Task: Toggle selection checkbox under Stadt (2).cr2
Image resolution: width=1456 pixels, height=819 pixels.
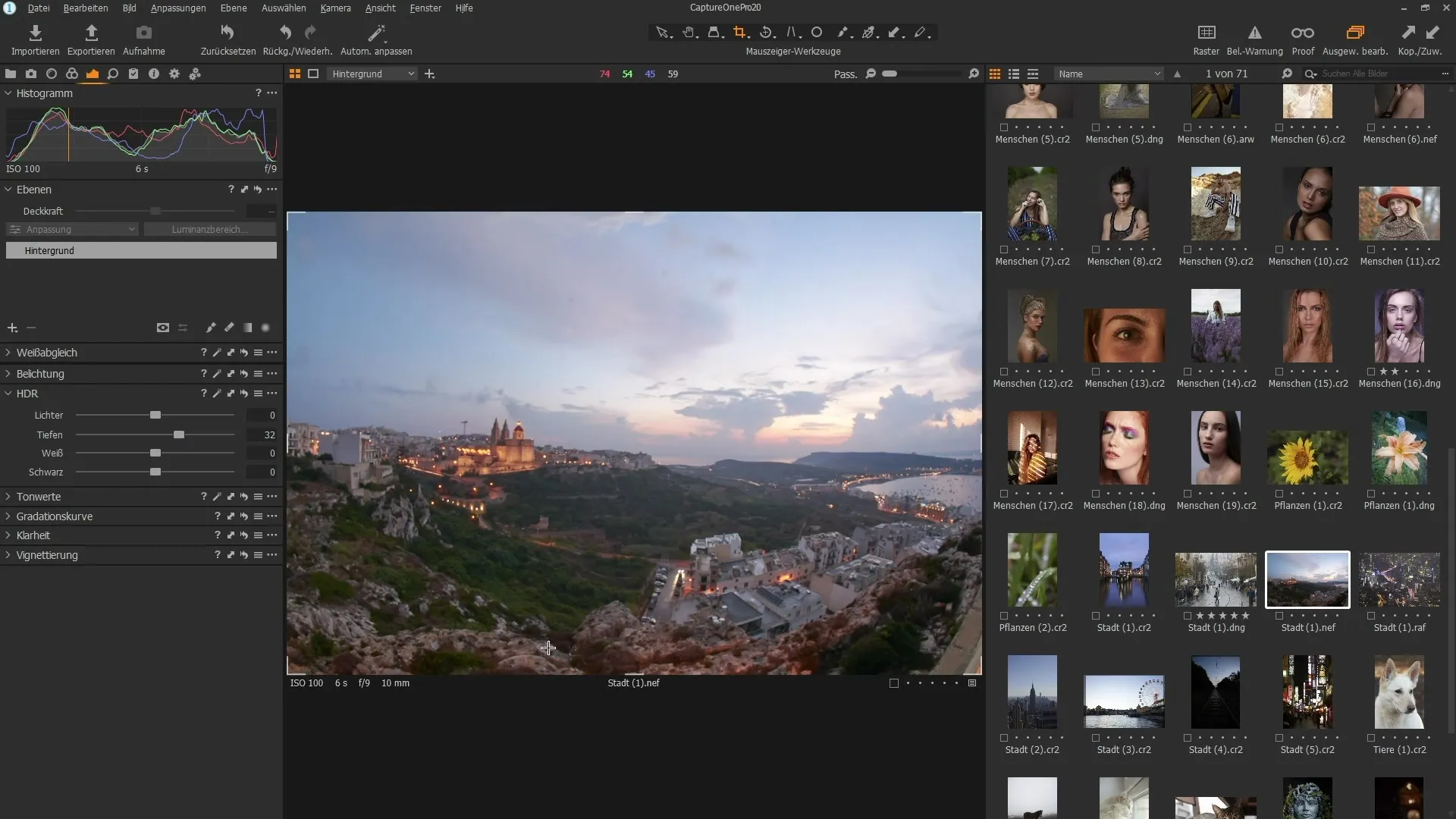Action: 1004,738
